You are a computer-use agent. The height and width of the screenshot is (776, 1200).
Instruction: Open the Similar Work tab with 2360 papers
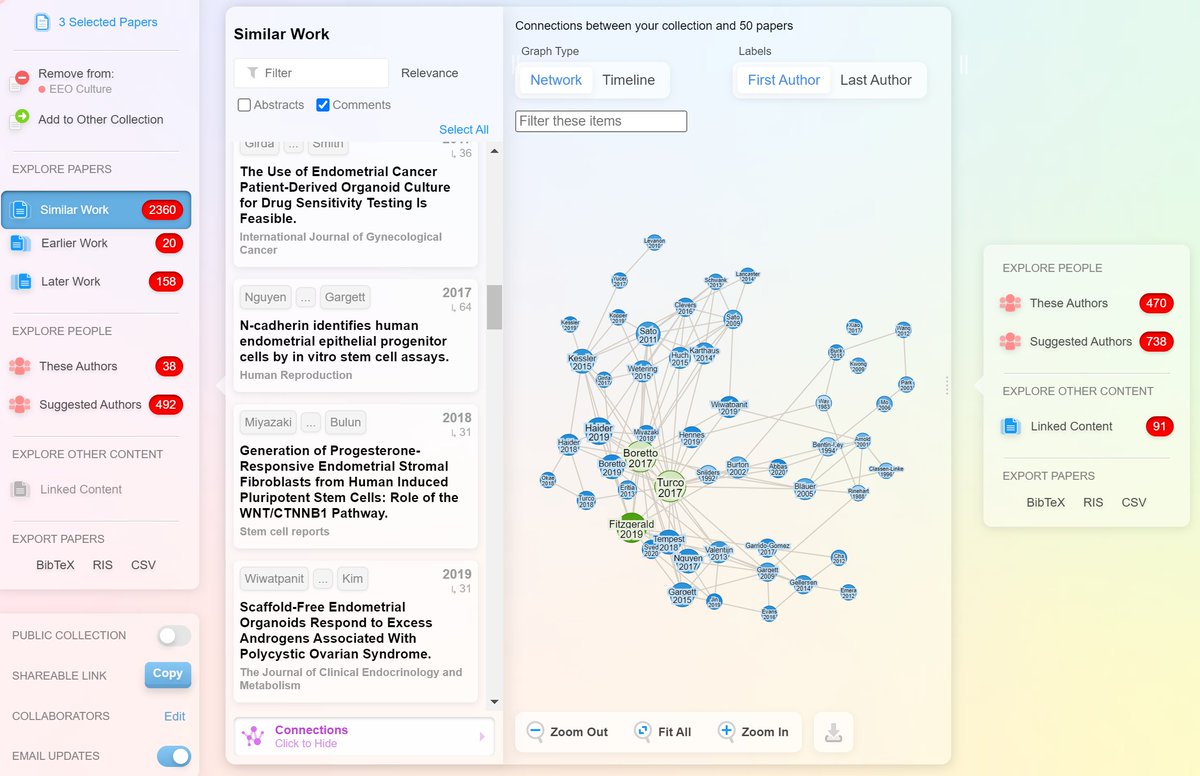[96, 210]
